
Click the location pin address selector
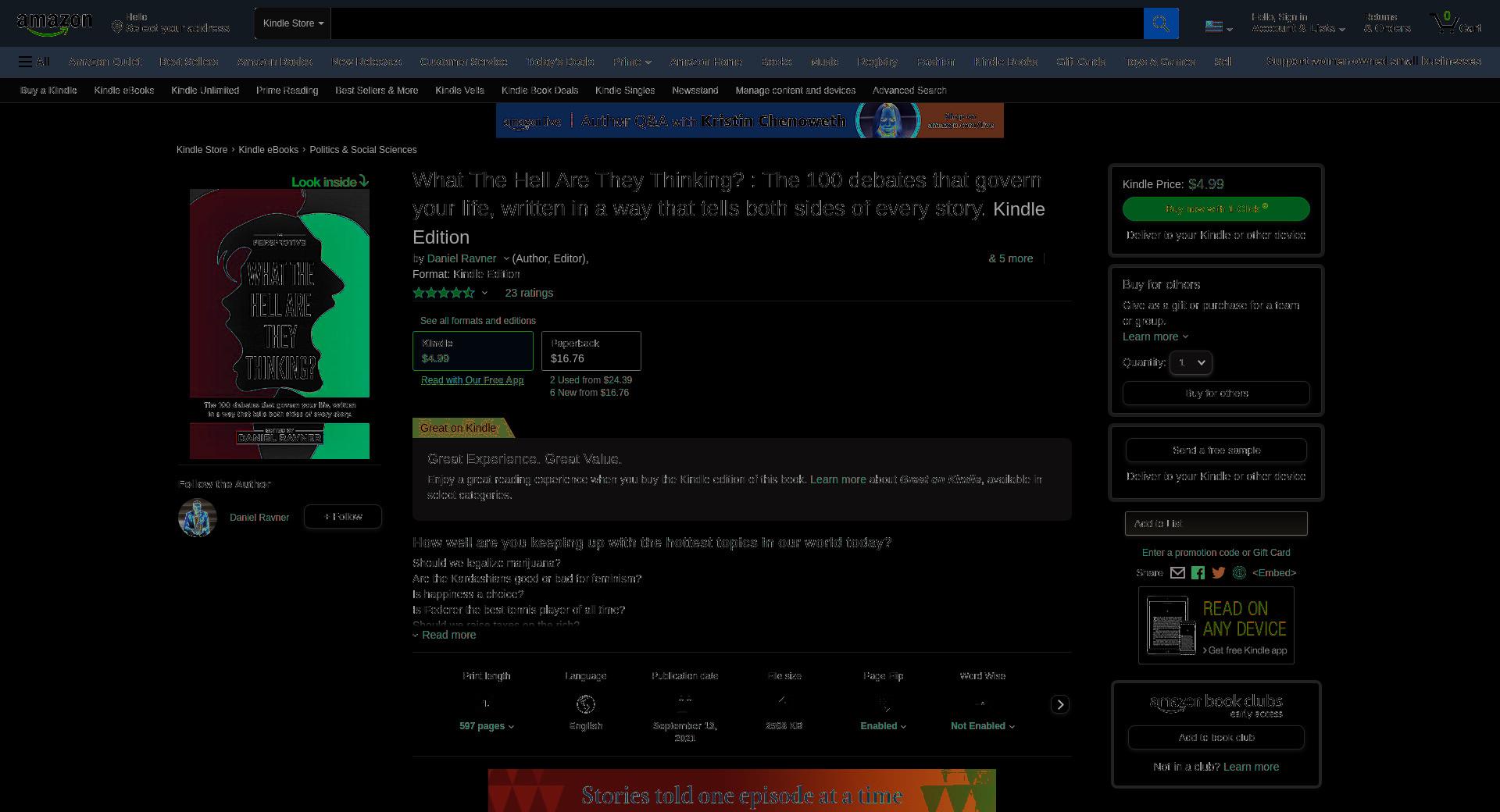click(x=171, y=23)
